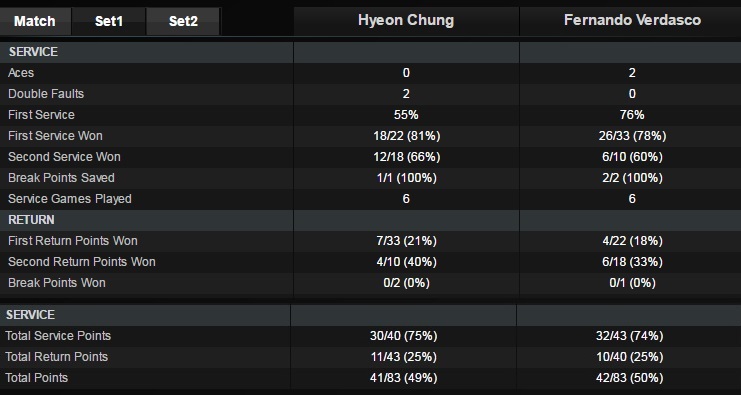Select the Break Points Saved row label
The height and width of the screenshot is (395, 741).
tap(61, 178)
